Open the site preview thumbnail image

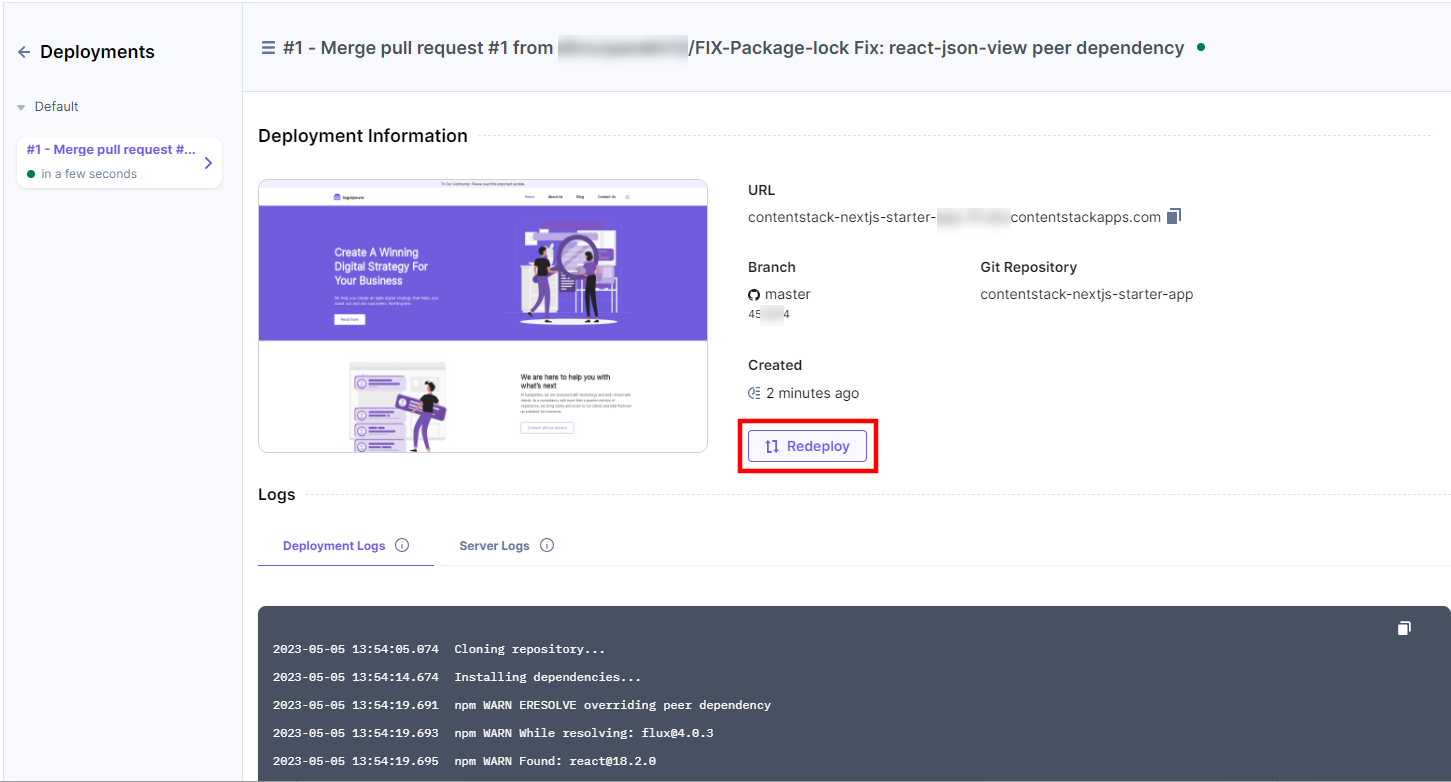(483, 315)
